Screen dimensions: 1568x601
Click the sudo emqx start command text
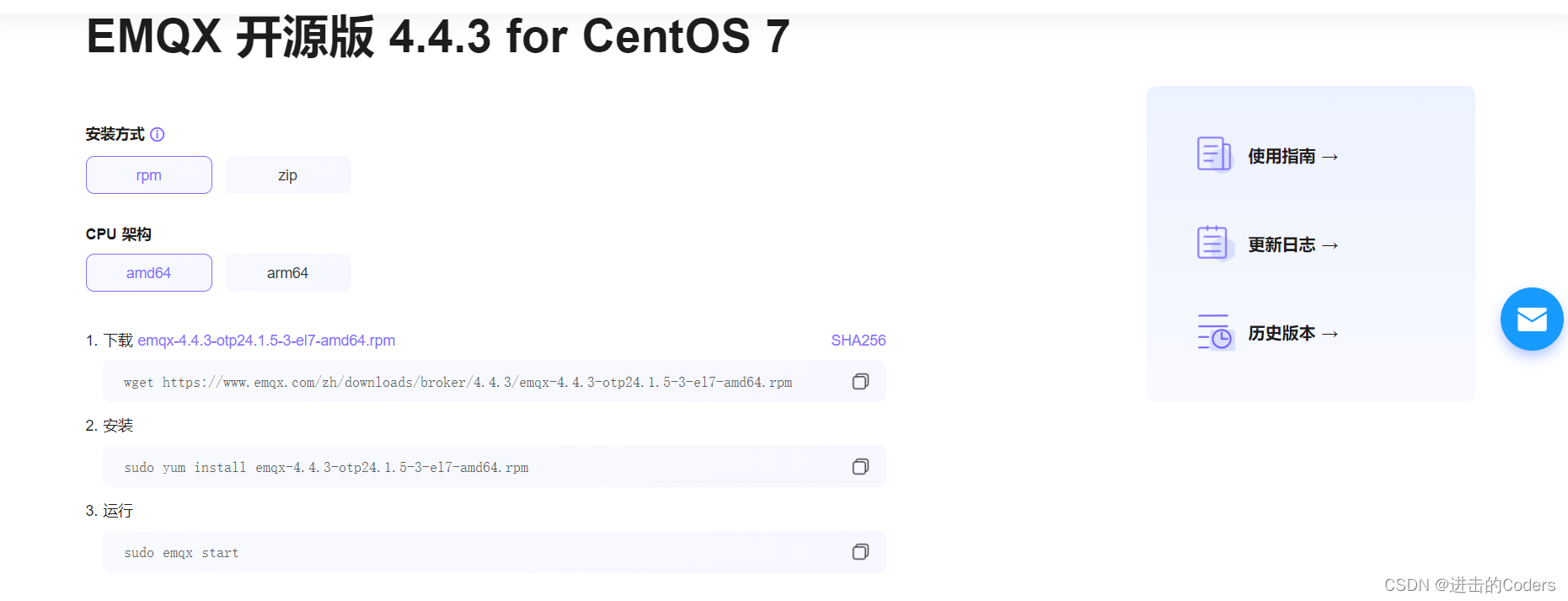coord(181,553)
